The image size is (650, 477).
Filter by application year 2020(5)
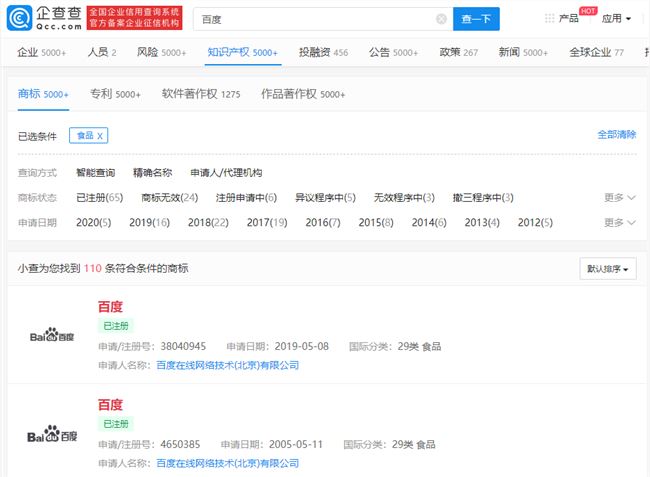tap(94, 223)
